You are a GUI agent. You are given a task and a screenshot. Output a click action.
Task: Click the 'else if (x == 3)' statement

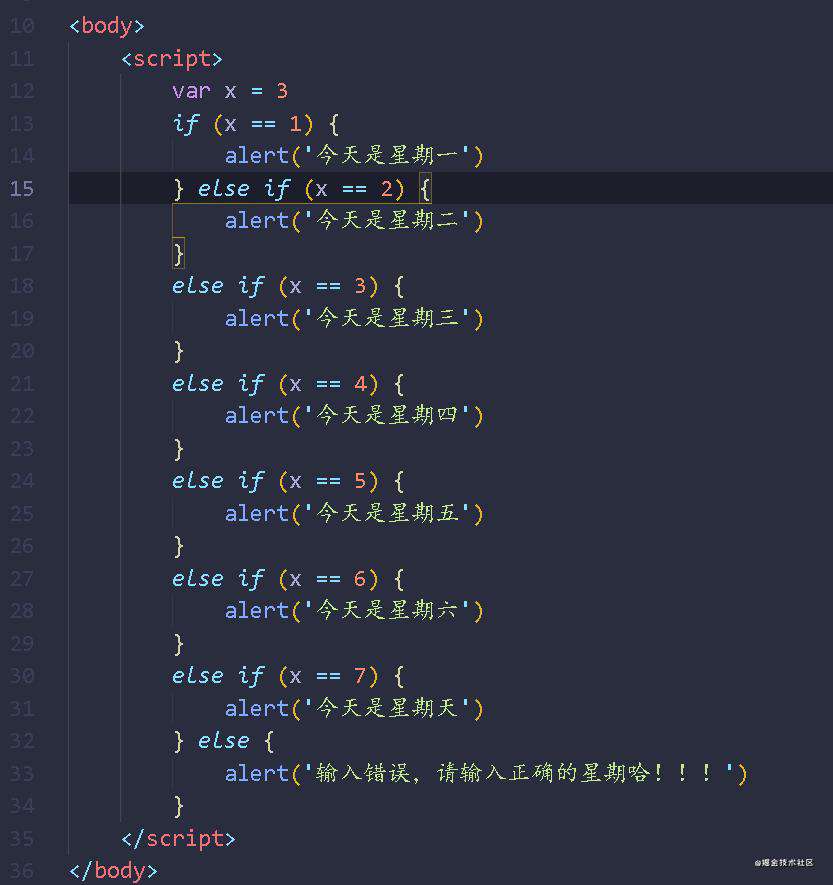(288, 286)
